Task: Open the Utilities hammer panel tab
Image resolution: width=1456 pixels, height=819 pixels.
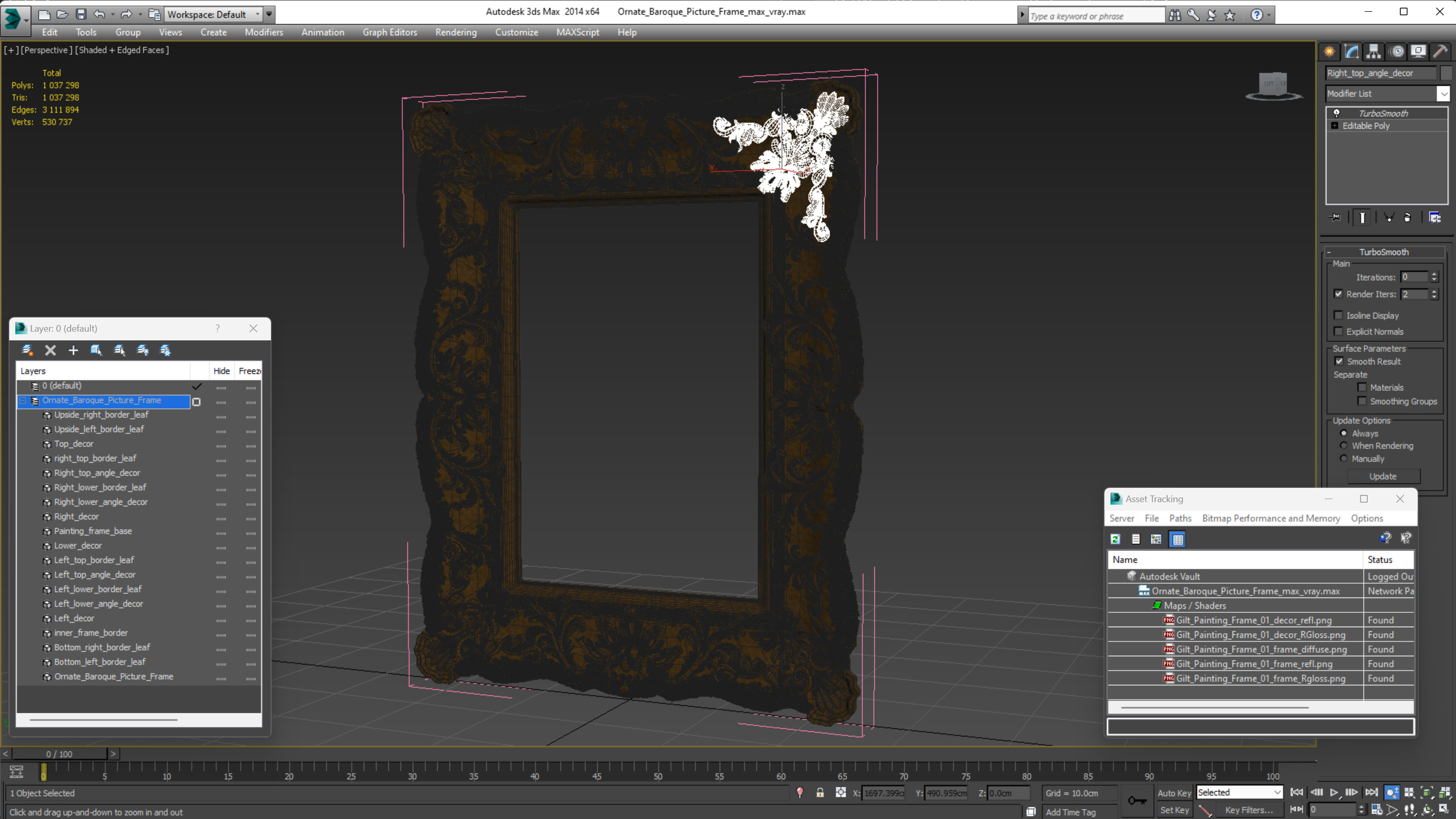Action: [x=1440, y=52]
